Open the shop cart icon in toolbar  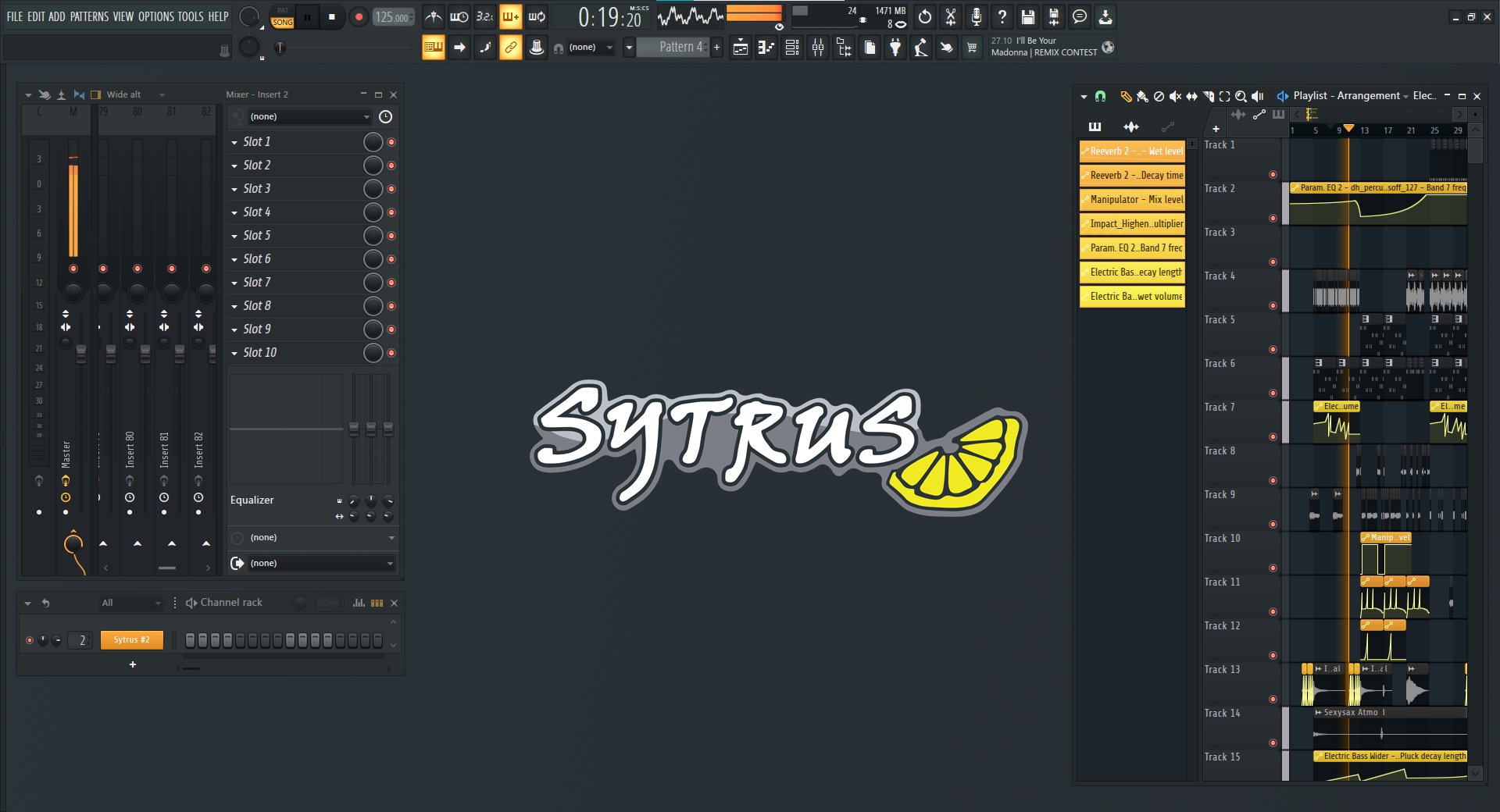(972, 48)
